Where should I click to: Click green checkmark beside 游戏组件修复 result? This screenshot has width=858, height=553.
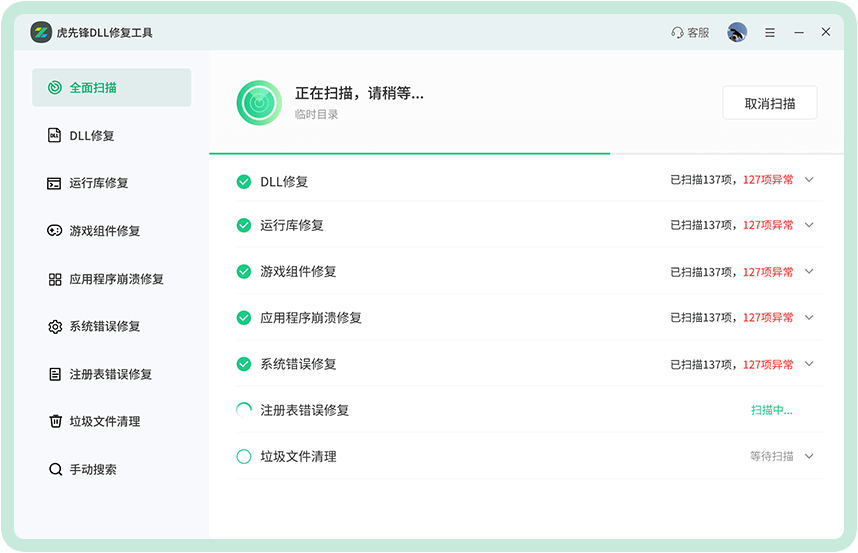click(x=243, y=271)
